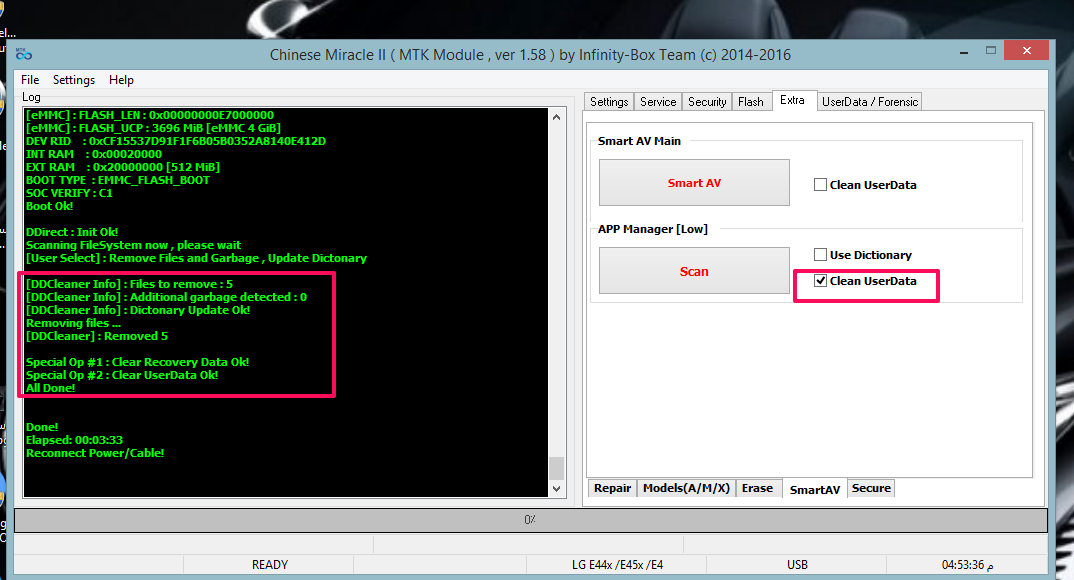Screen dimensions: 1074x580
Task: Click log line "BOOT TYPE : EMMC_FLASH_BOOT"
Action: point(118,180)
